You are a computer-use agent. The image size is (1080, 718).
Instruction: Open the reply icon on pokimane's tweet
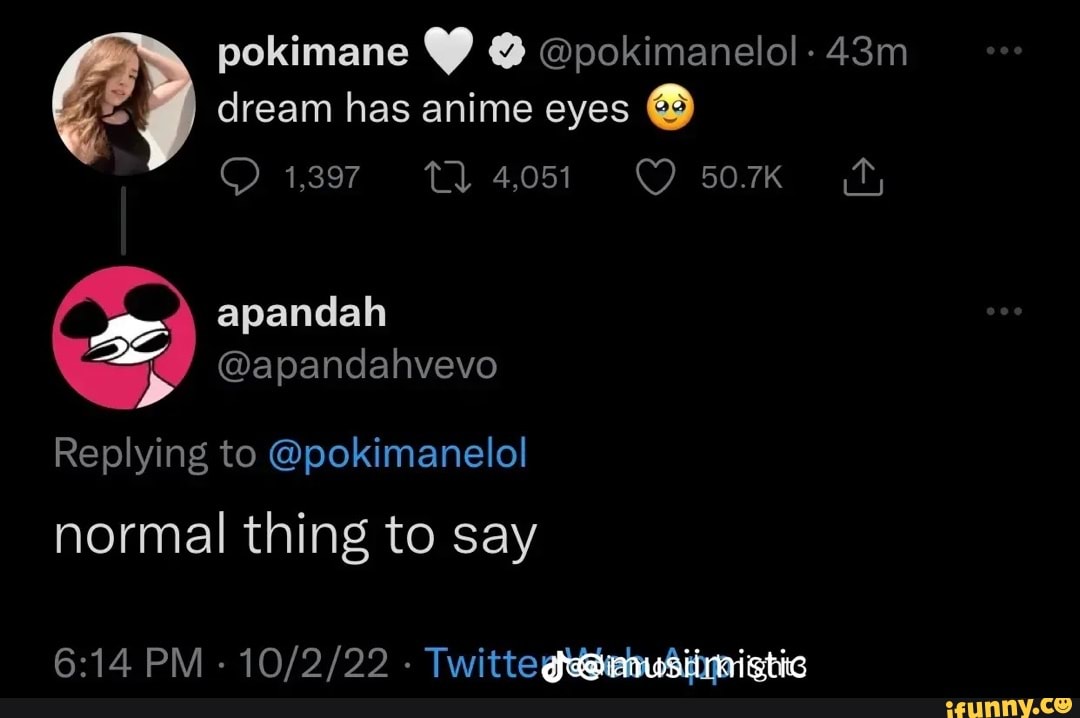coord(238,176)
